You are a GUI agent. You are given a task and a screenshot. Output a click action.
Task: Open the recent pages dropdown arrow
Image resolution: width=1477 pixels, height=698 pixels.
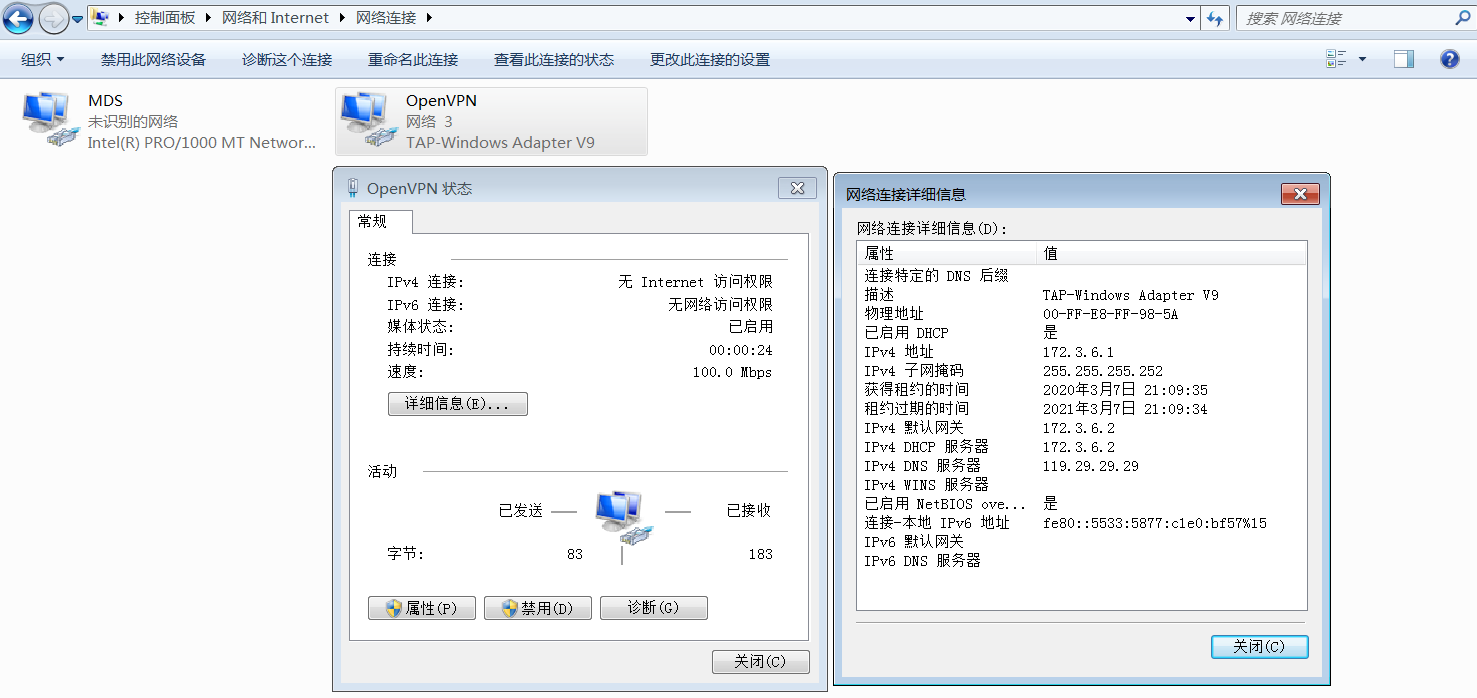[x=77, y=19]
